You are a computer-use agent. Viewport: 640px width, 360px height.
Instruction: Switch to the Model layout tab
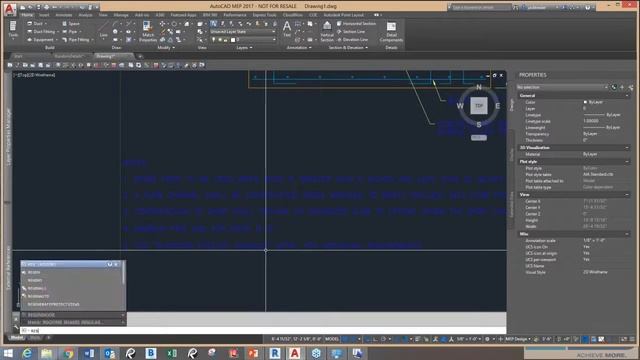[17, 338]
